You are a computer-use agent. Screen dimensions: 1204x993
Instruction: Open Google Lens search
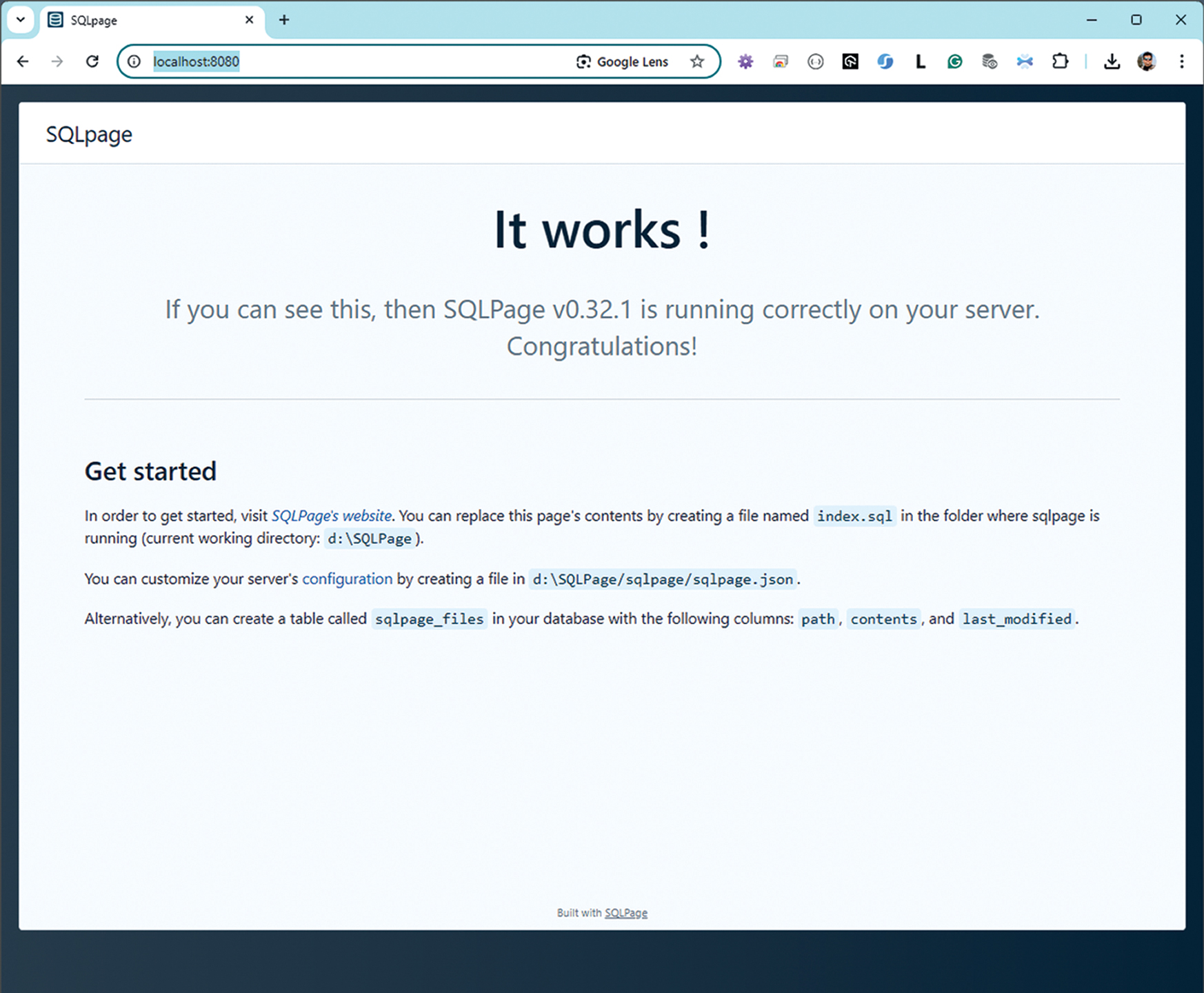click(x=622, y=62)
